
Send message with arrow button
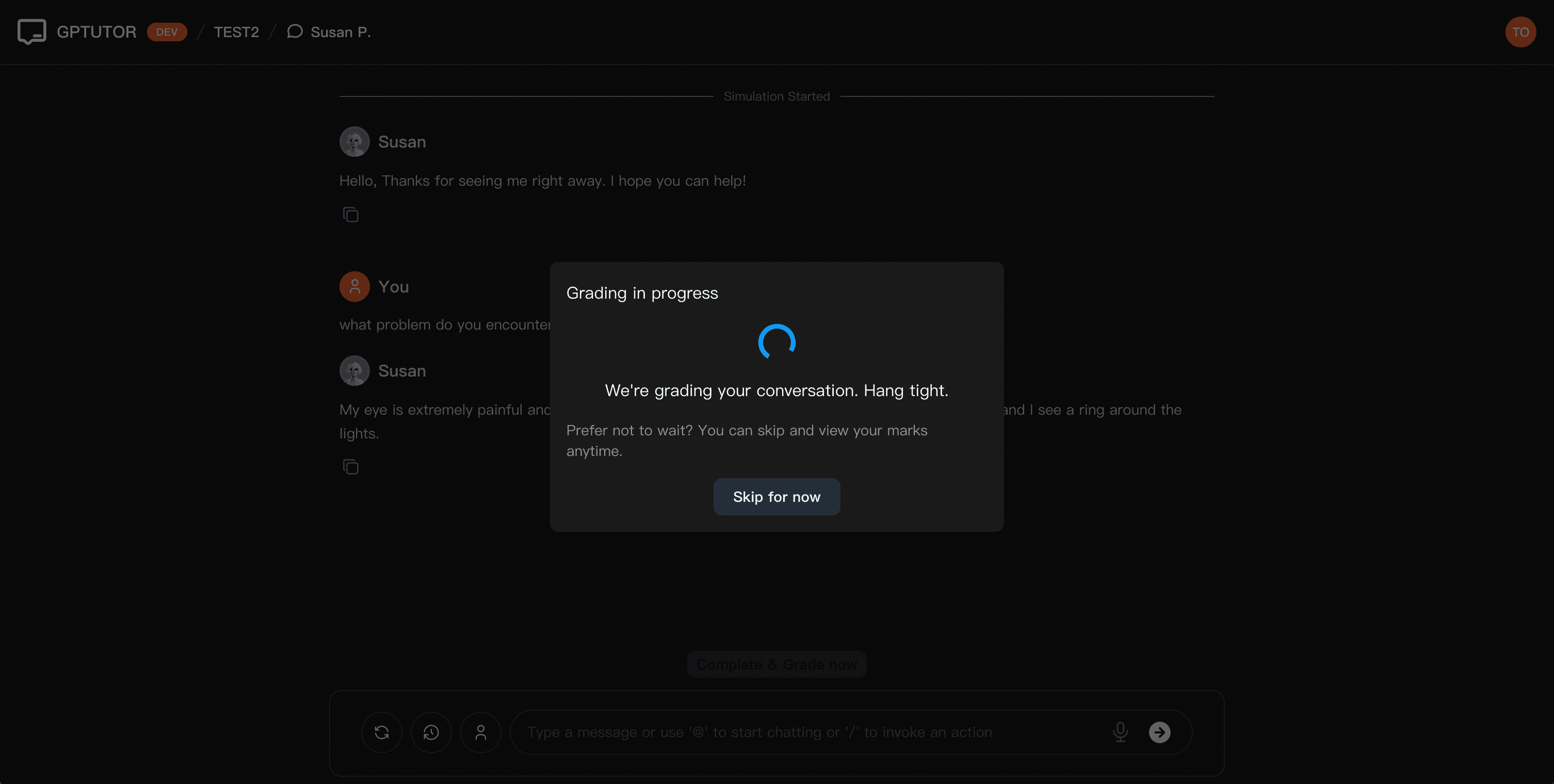click(x=1159, y=732)
